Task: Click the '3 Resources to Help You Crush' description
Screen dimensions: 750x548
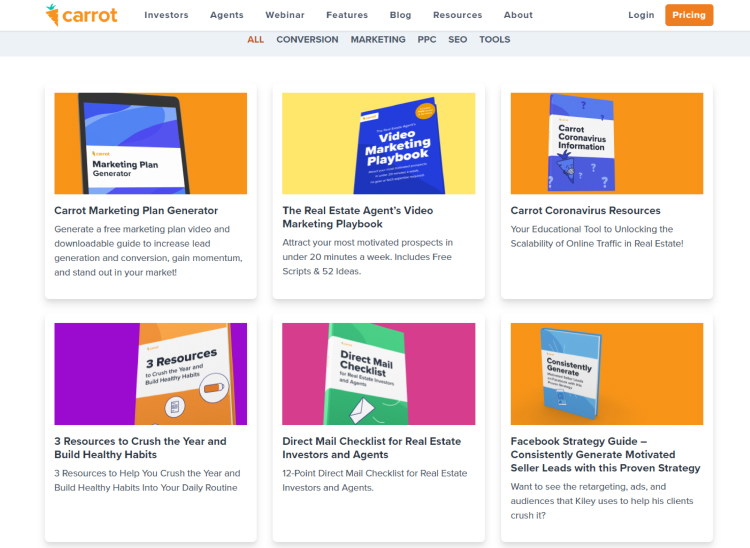Action: coord(147,481)
